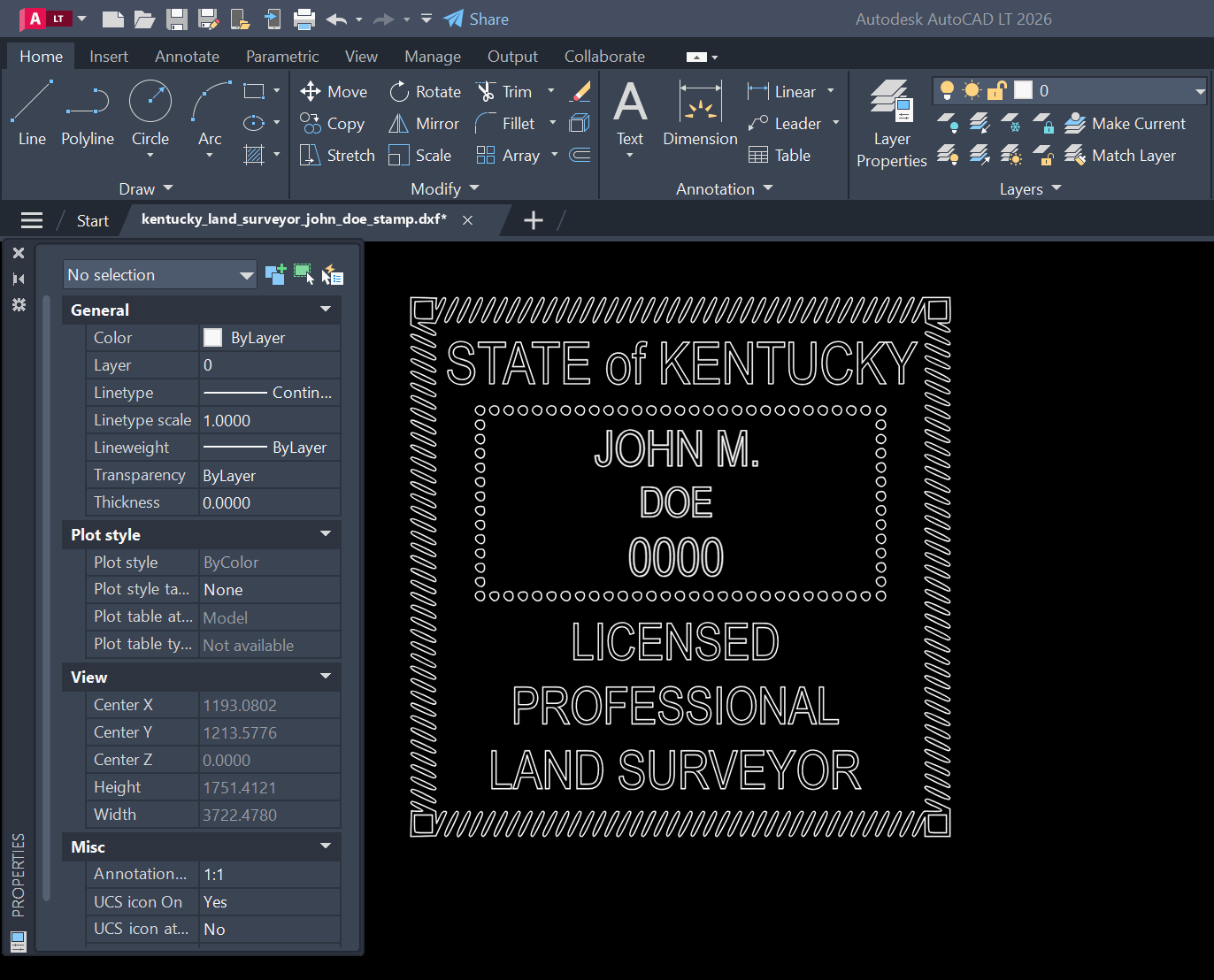The width and height of the screenshot is (1214, 980).
Task: Click the Fillet tool
Action: 505,123
